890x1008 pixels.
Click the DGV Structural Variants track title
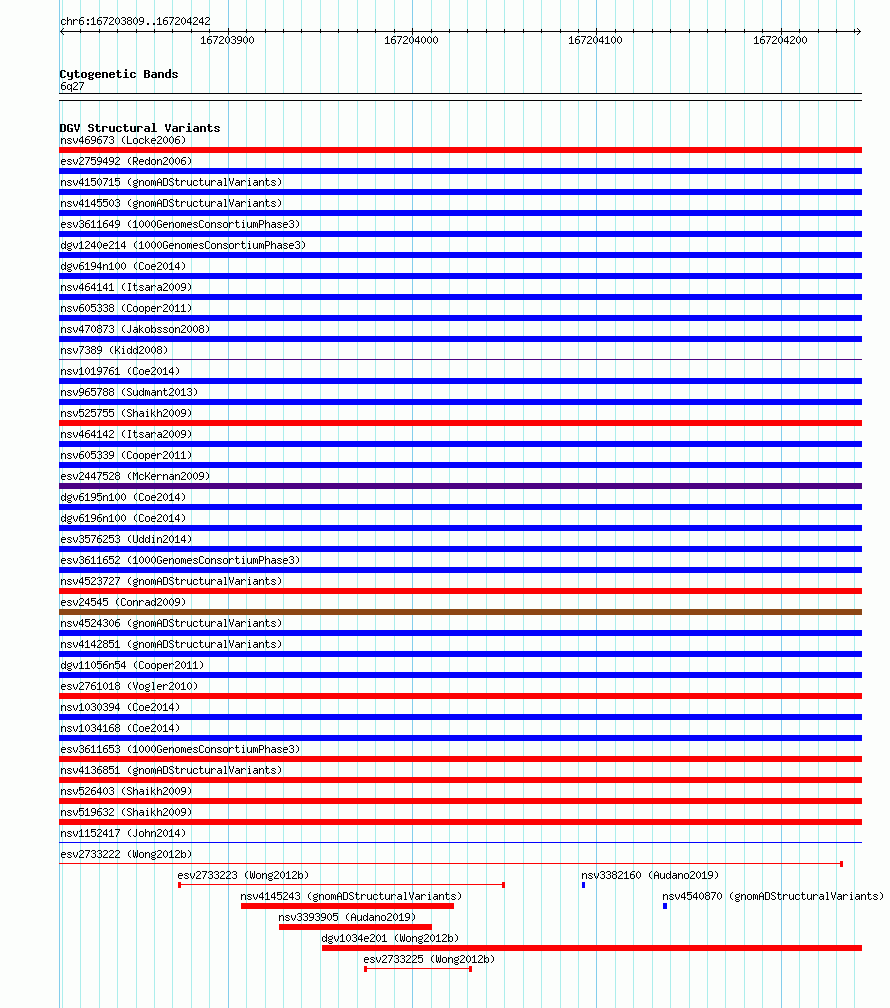140,129
